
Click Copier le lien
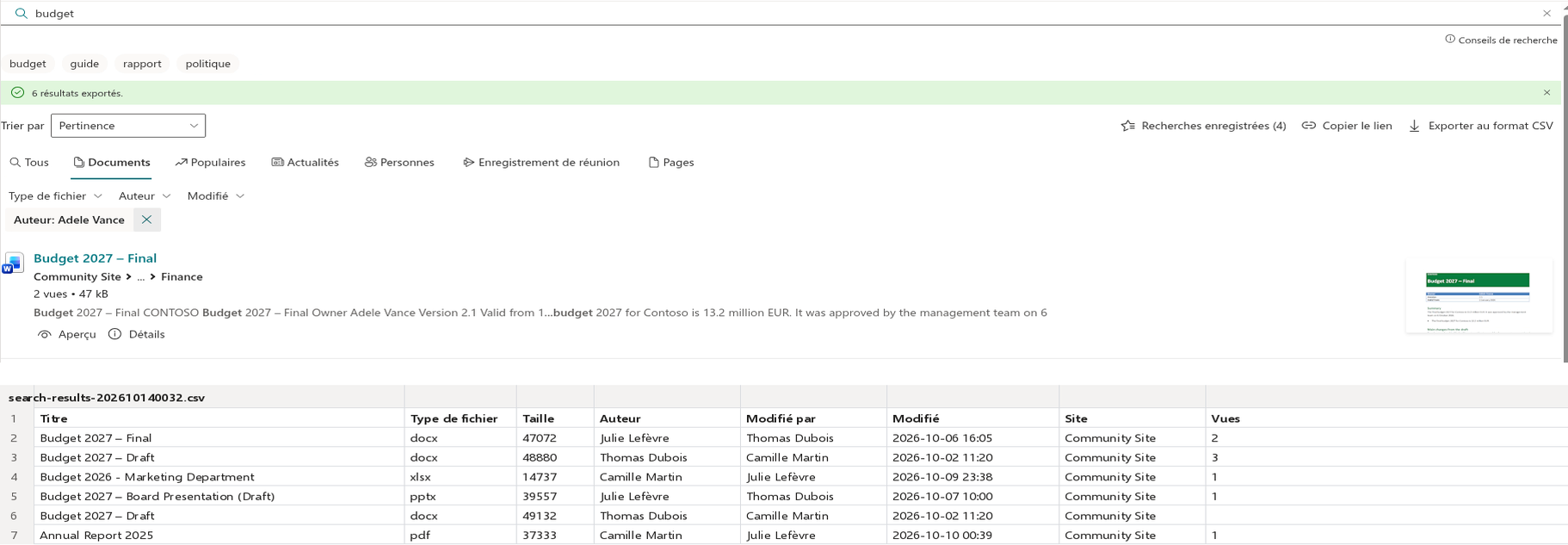[1347, 126]
